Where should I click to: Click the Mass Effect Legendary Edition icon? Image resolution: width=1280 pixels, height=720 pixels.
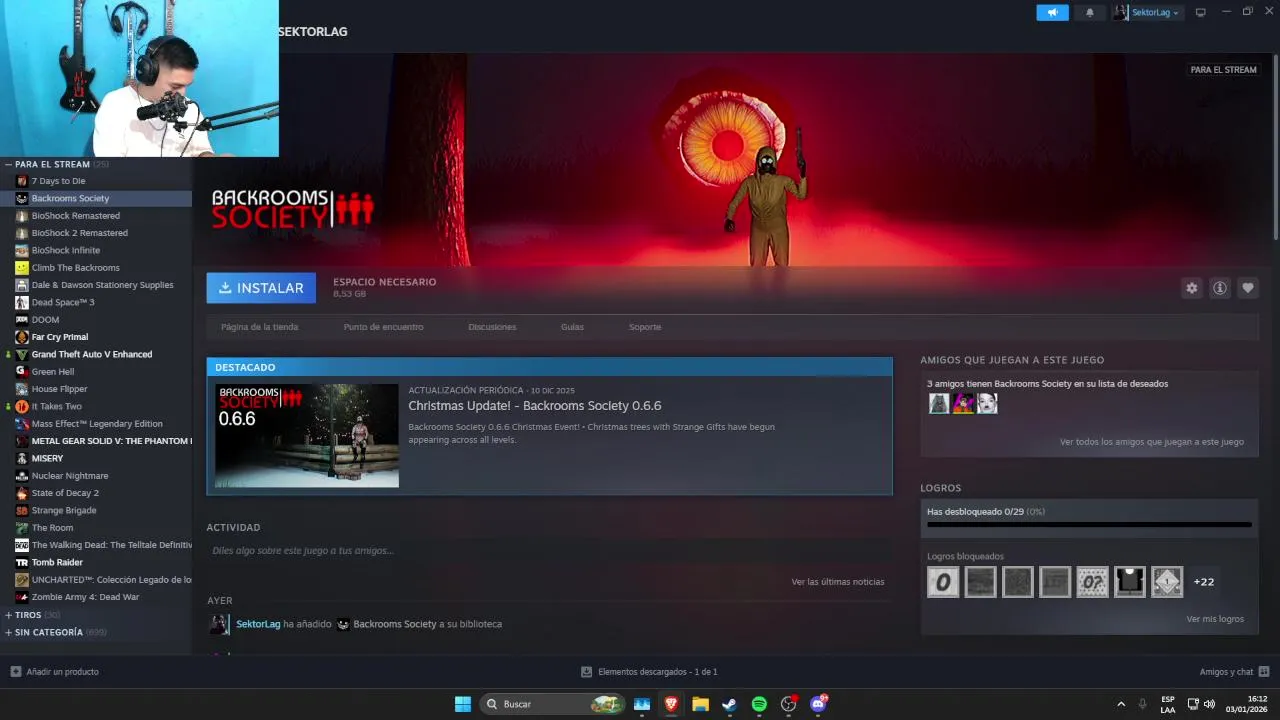point(22,424)
